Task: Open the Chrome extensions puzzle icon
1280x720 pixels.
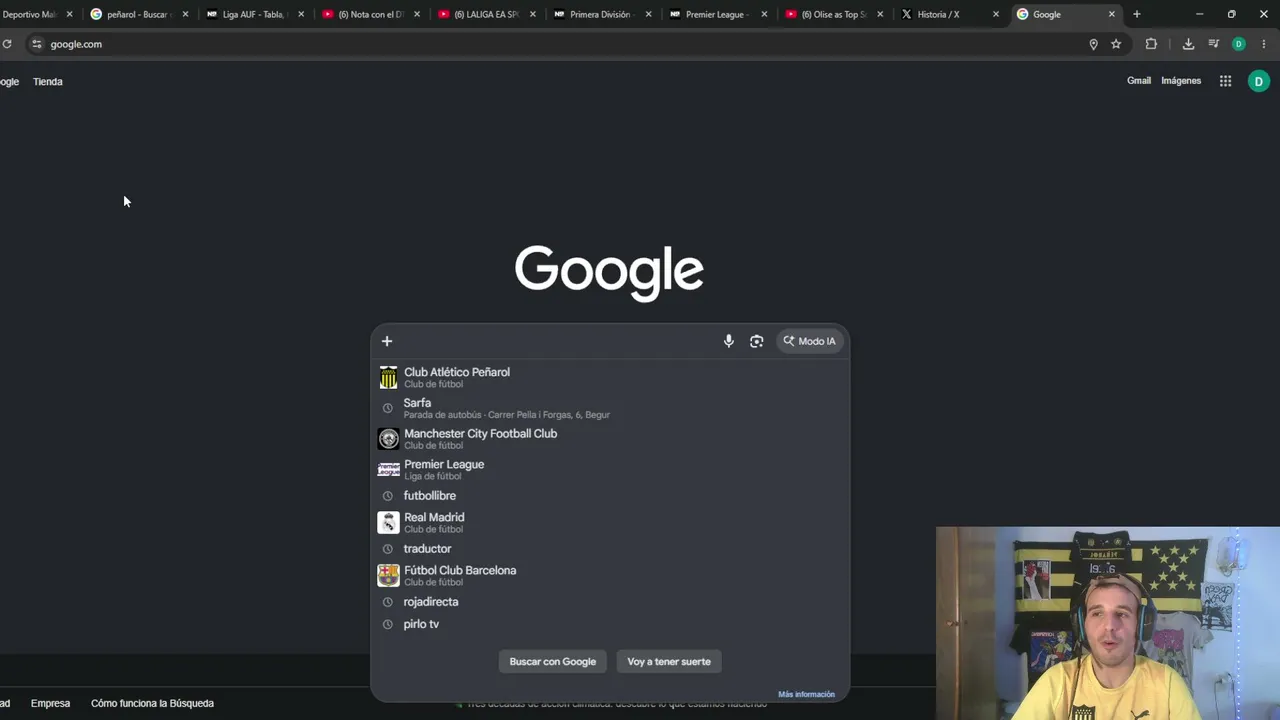Action: [1151, 44]
